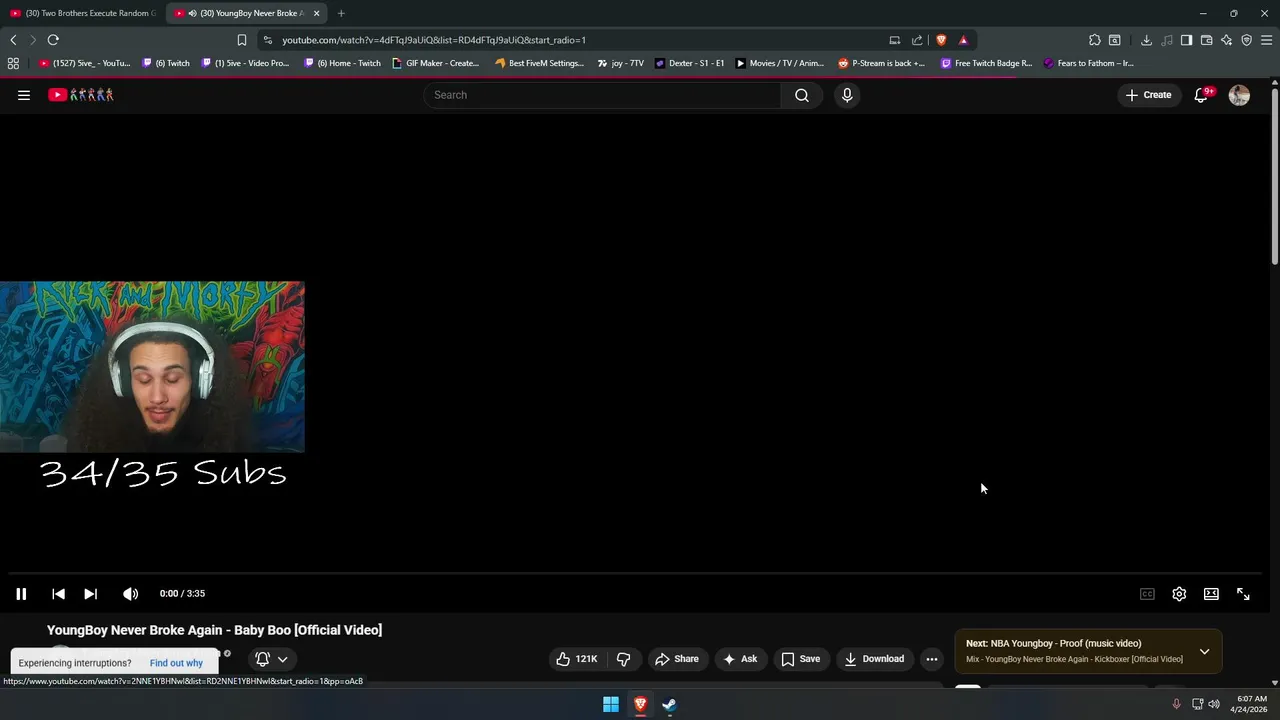Viewport: 1280px width, 720px height.
Task: Open the extensions puzzle icon
Action: (x=1095, y=40)
